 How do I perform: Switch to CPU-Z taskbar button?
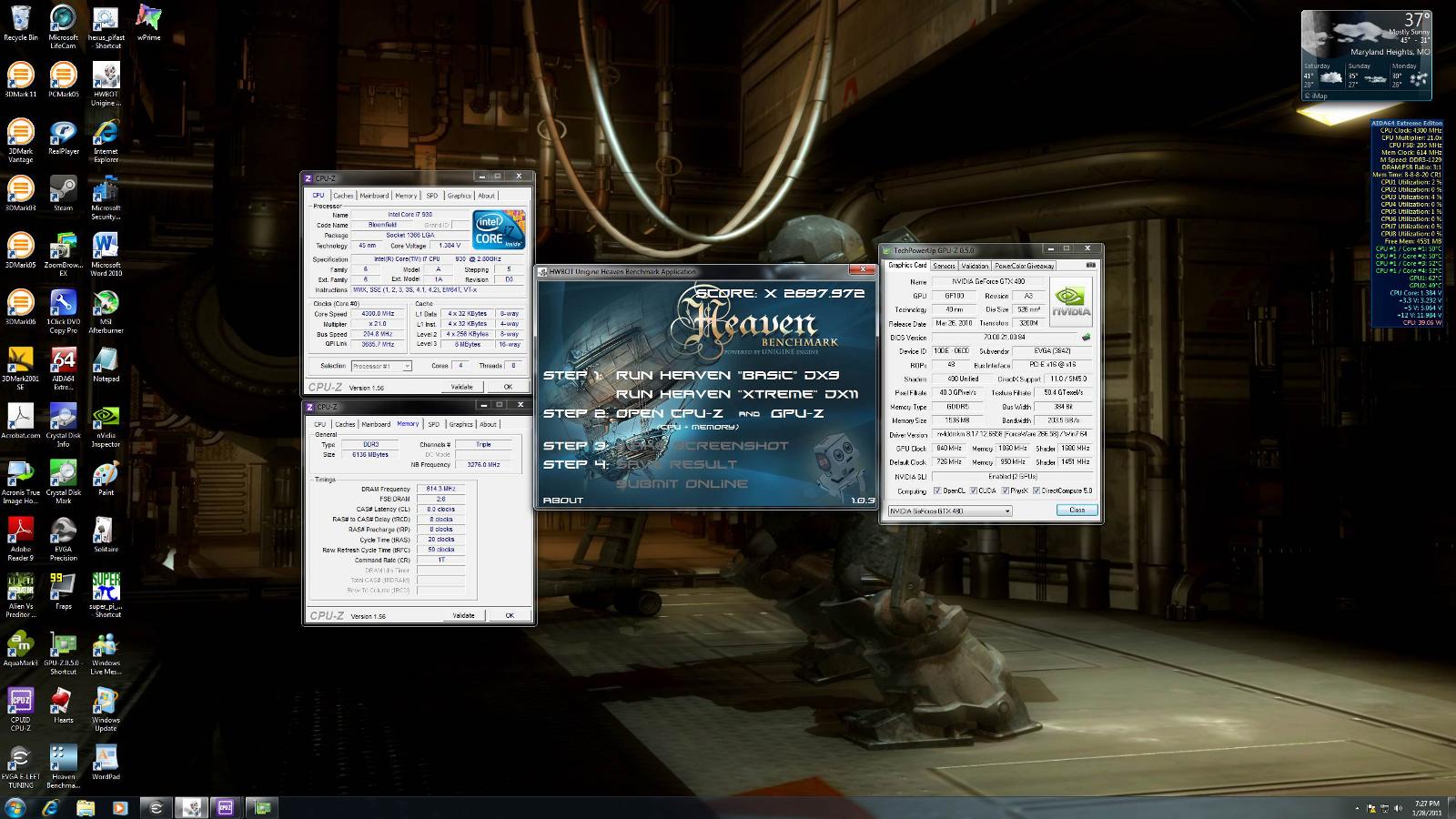226,807
